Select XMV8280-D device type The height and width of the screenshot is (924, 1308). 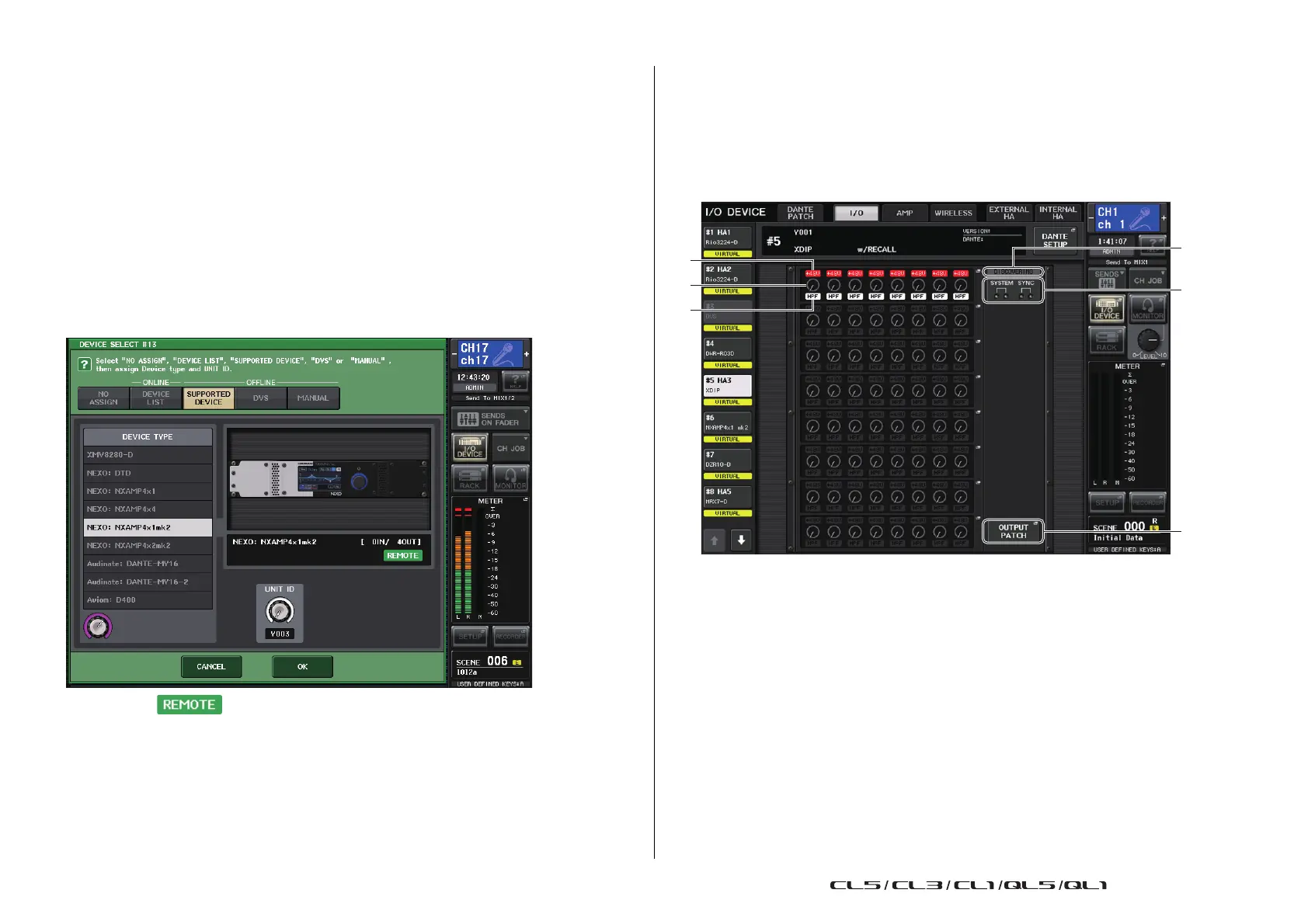click(x=148, y=455)
